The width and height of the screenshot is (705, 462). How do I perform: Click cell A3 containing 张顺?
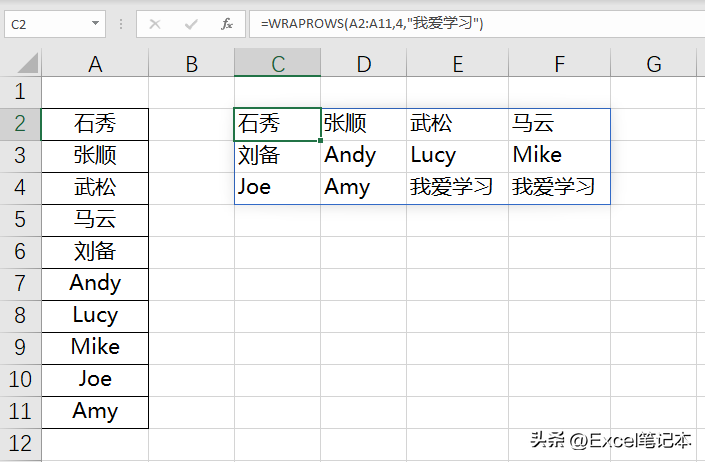[x=95, y=156]
